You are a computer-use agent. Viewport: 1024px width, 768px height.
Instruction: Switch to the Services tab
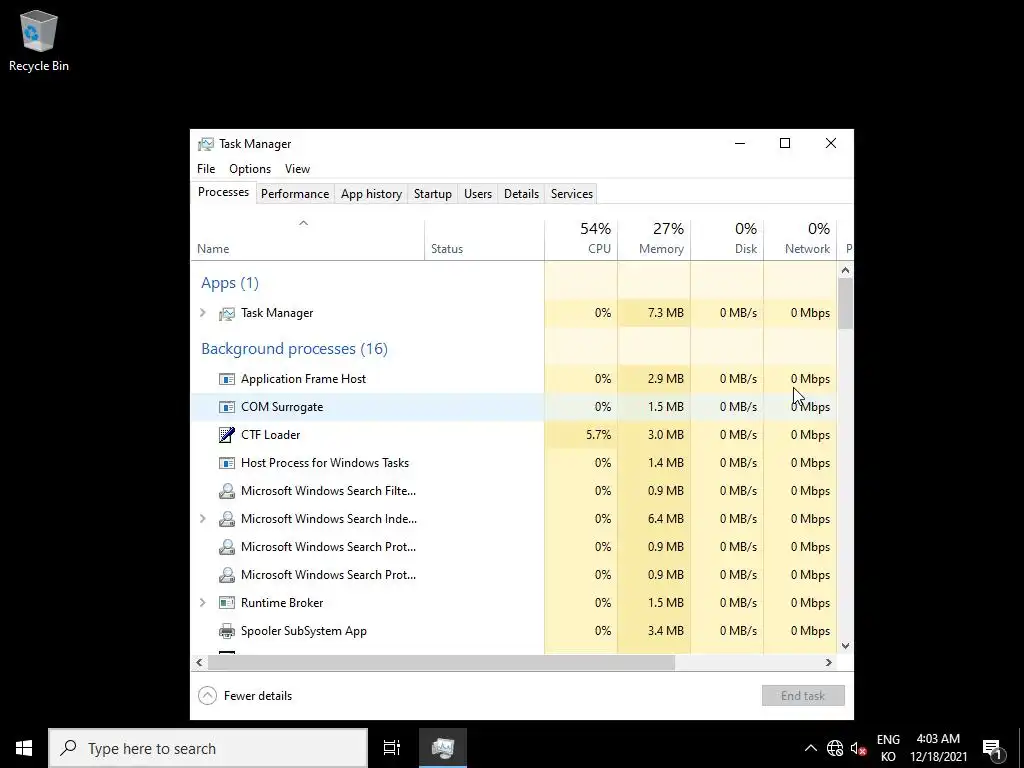[x=572, y=194]
